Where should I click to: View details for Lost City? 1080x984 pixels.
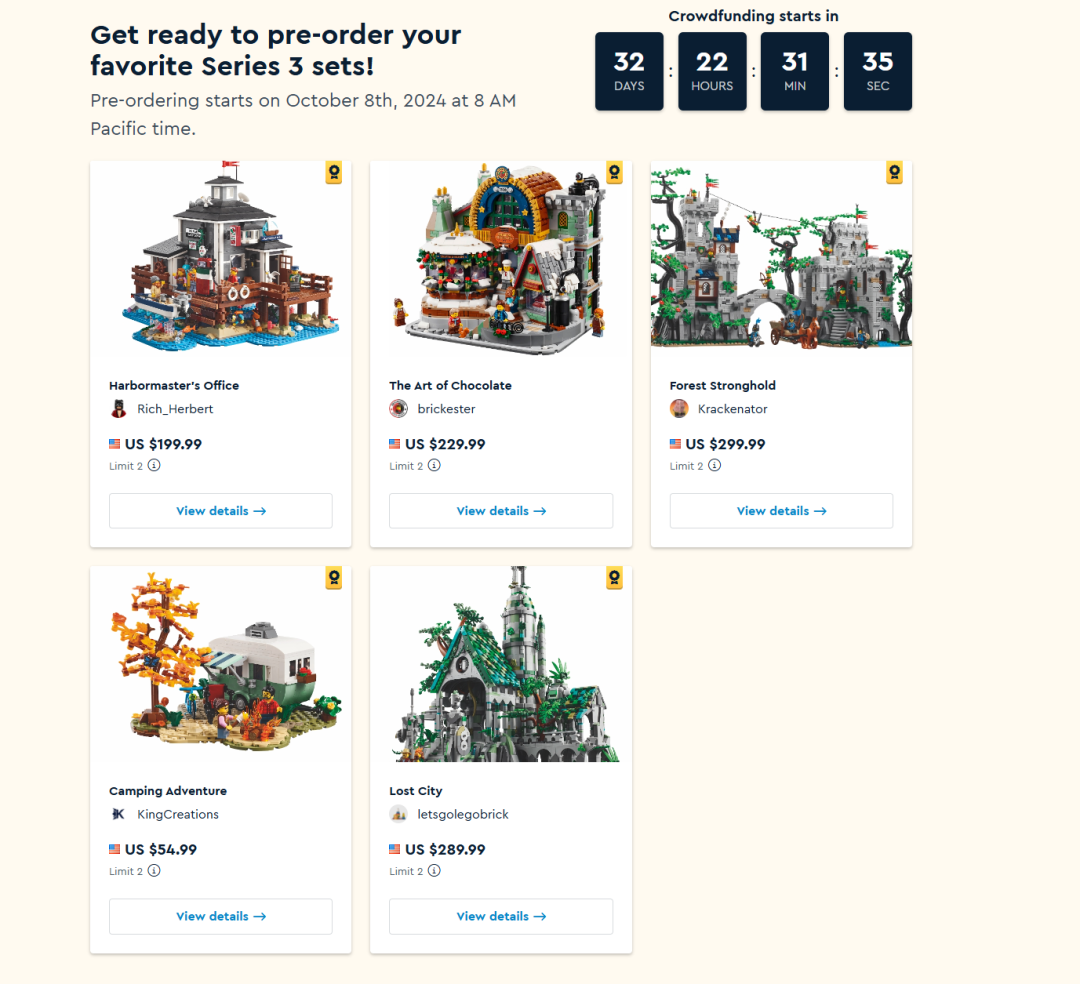501,917
